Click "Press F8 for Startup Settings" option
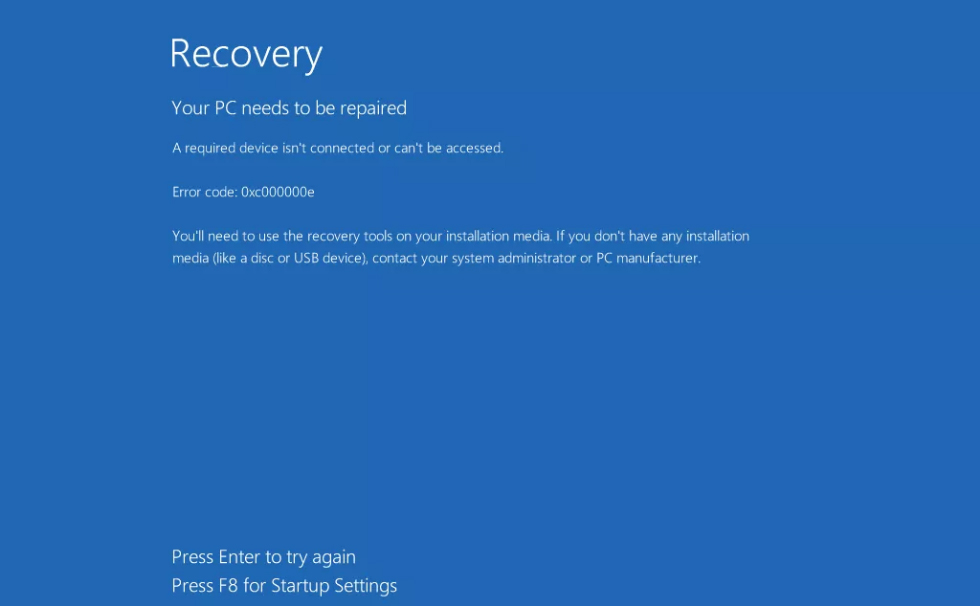The image size is (980, 606). (284, 586)
